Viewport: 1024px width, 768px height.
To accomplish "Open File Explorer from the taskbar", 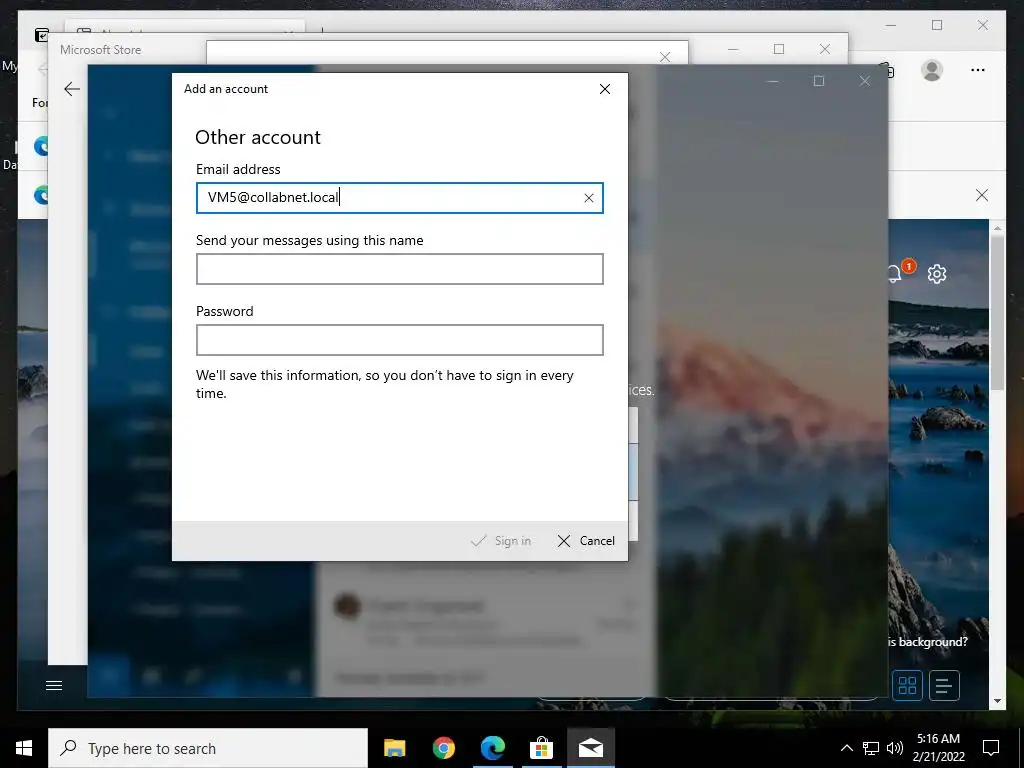I will click(394, 748).
